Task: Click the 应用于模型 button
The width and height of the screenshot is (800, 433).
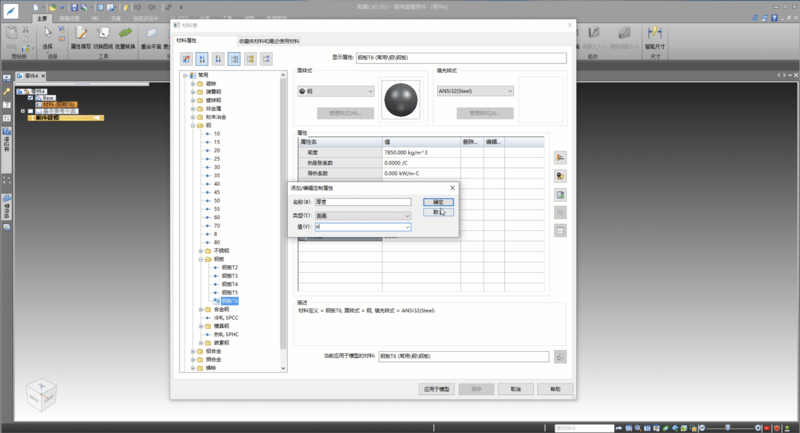Action: (x=439, y=388)
